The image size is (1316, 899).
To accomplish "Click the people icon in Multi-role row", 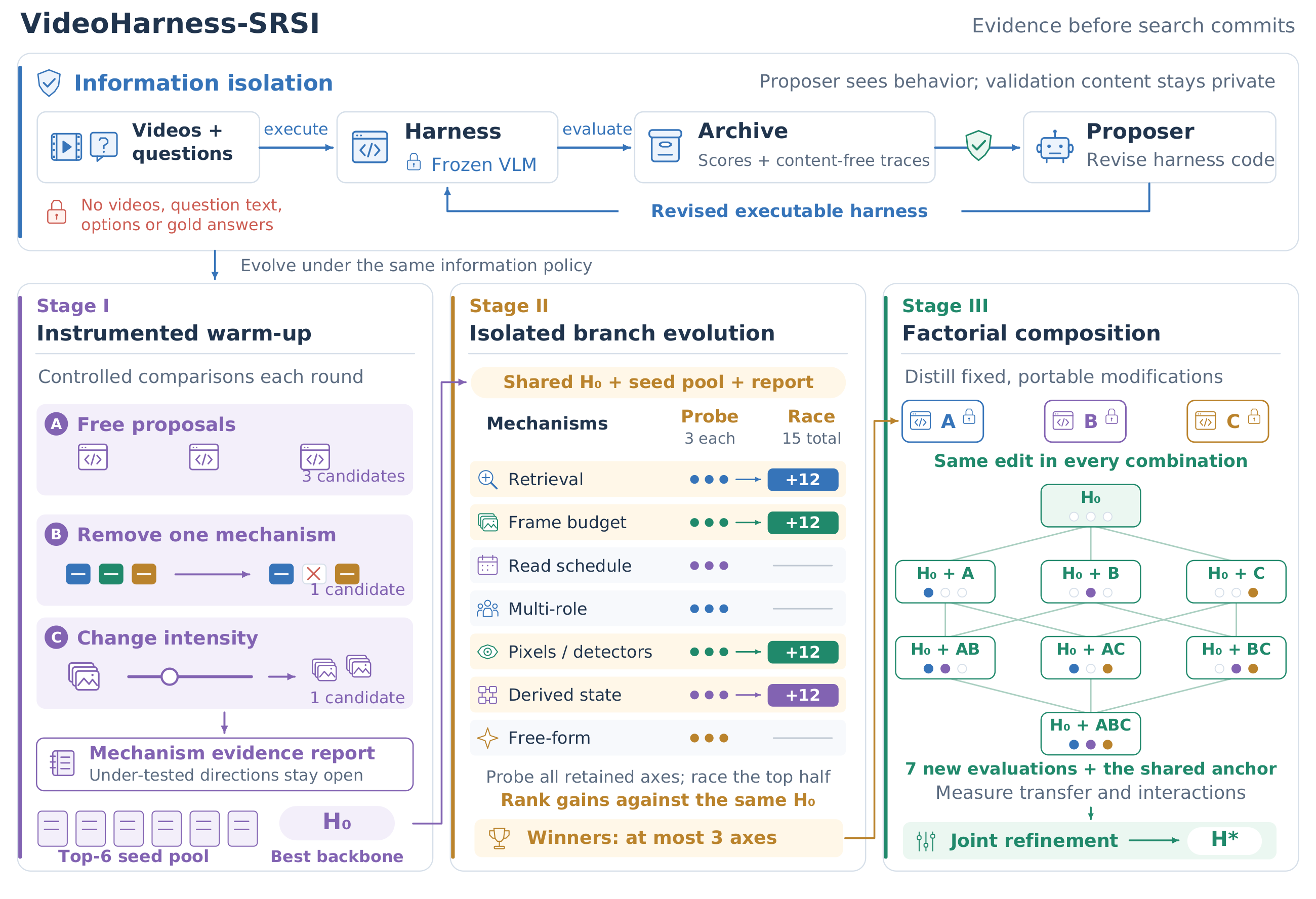I will click(487, 609).
